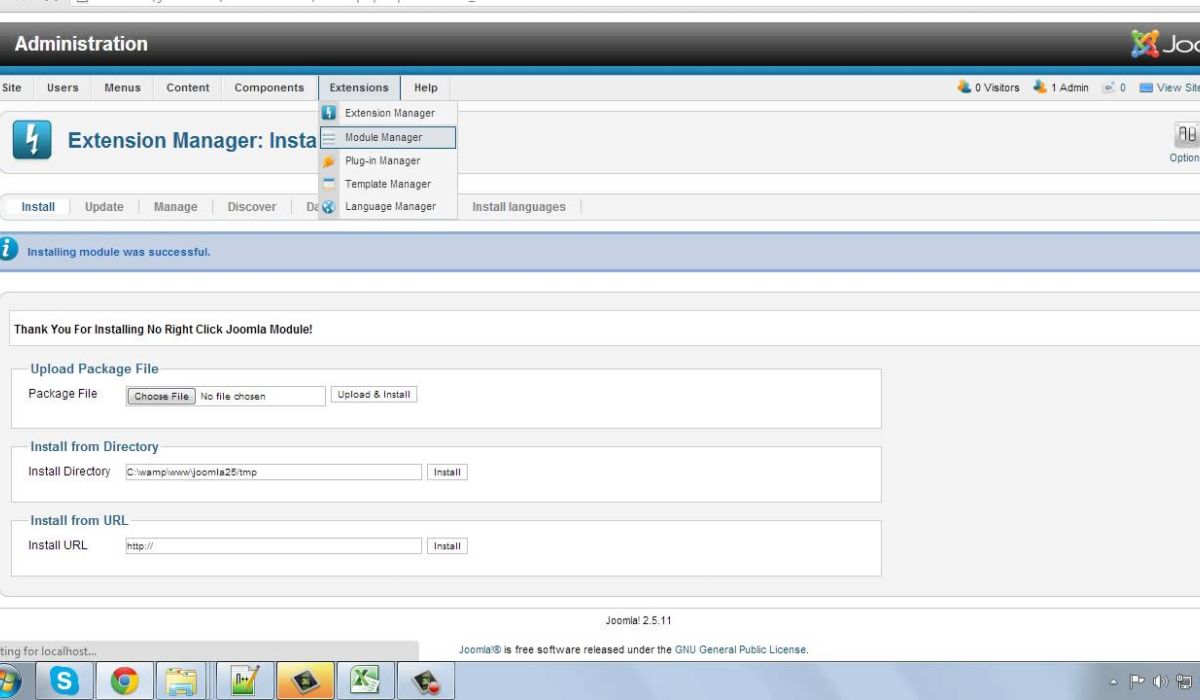Click the messages count icon
The height and width of the screenshot is (700, 1200).
(x=1109, y=88)
